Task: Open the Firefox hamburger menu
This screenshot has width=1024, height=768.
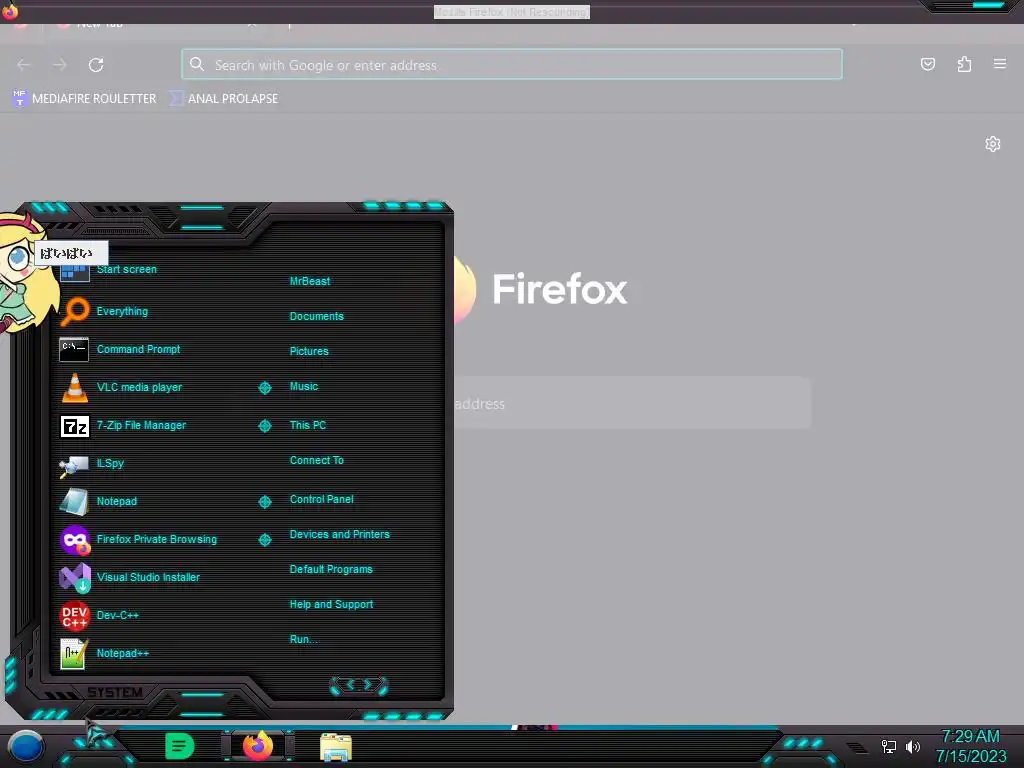Action: click(1000, 64)
